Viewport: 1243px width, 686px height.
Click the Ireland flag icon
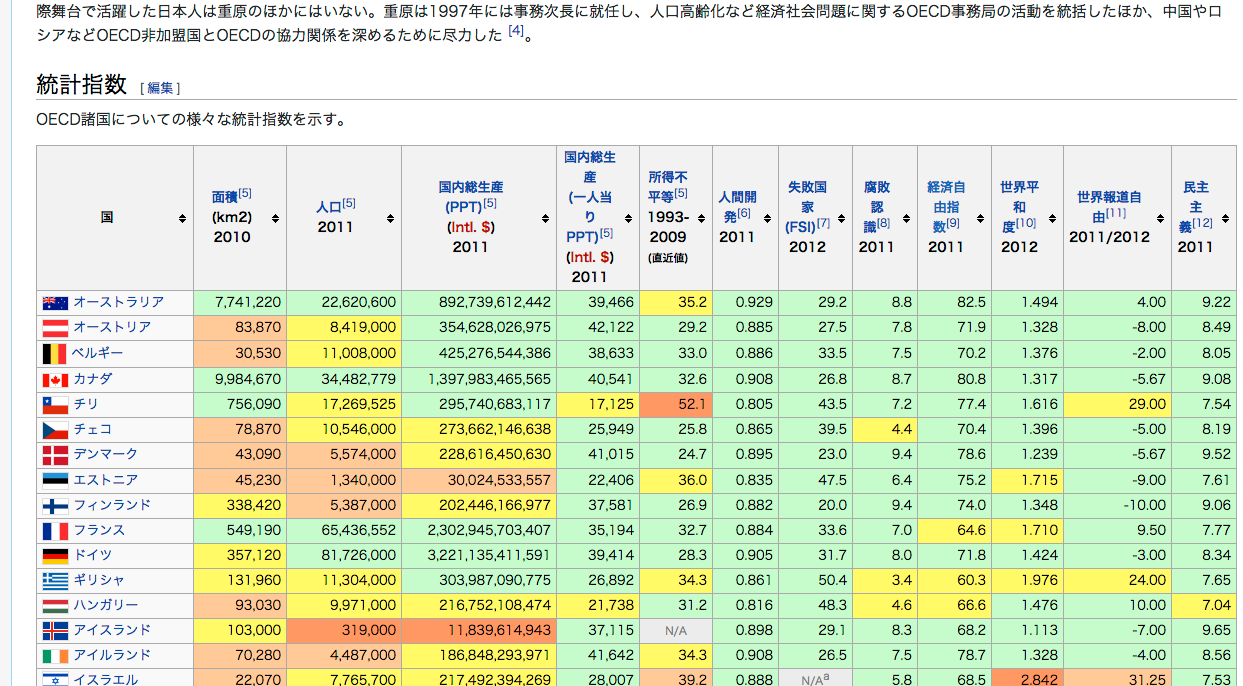[x=55, y=655]
